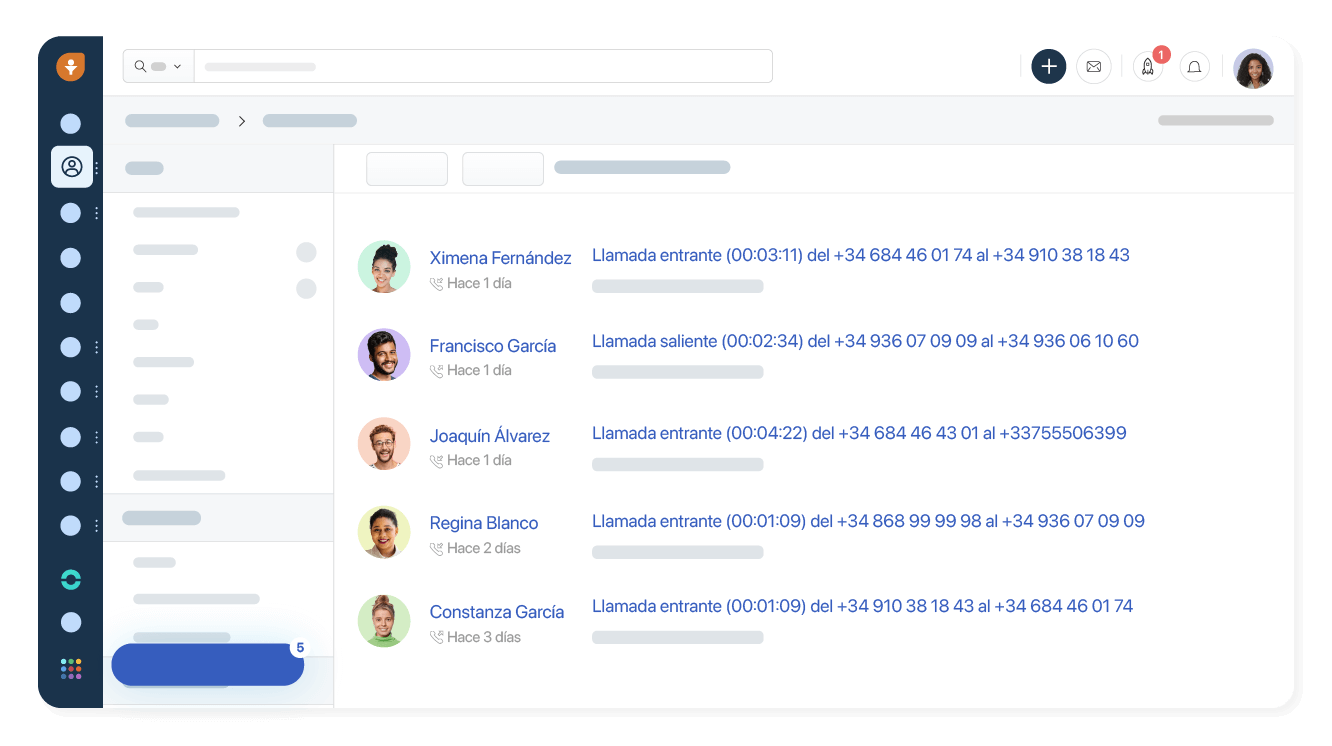Viewport: 1332px width, 746px height.
Task: Click the phone icon under Ximena Fernández
Action: coord(437,283)
